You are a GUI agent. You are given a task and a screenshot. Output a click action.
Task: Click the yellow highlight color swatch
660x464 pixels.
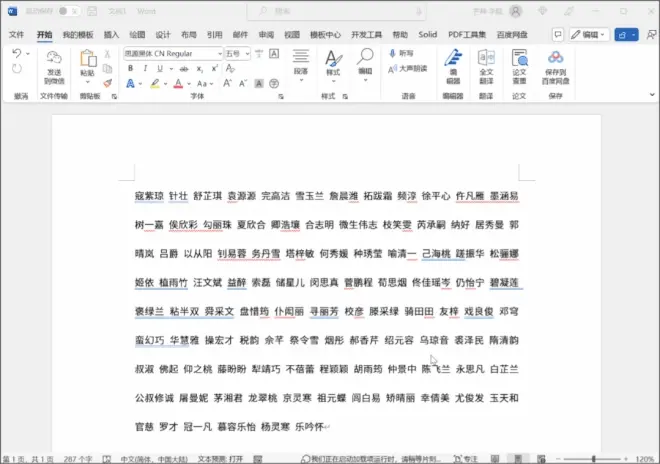155,84
